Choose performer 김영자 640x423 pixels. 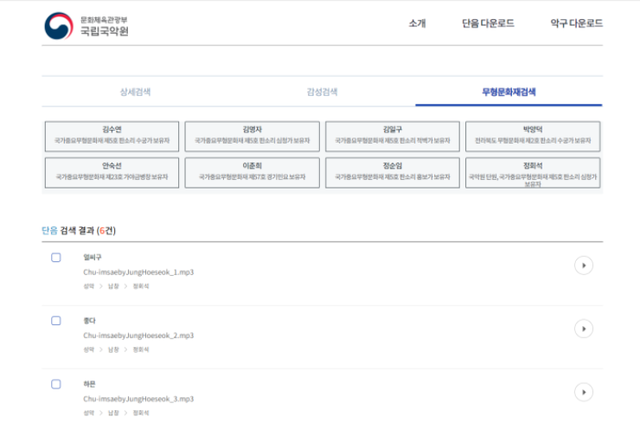[252, 136]
